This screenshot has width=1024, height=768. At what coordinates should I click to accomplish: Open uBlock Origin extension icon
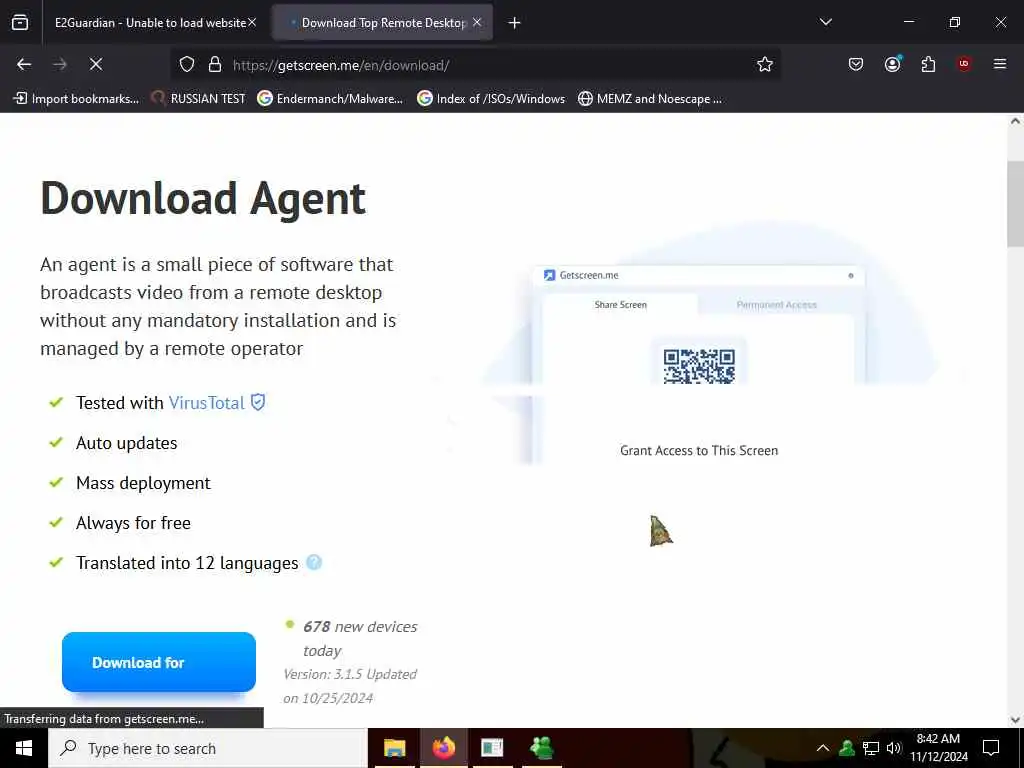coord(964,64)
